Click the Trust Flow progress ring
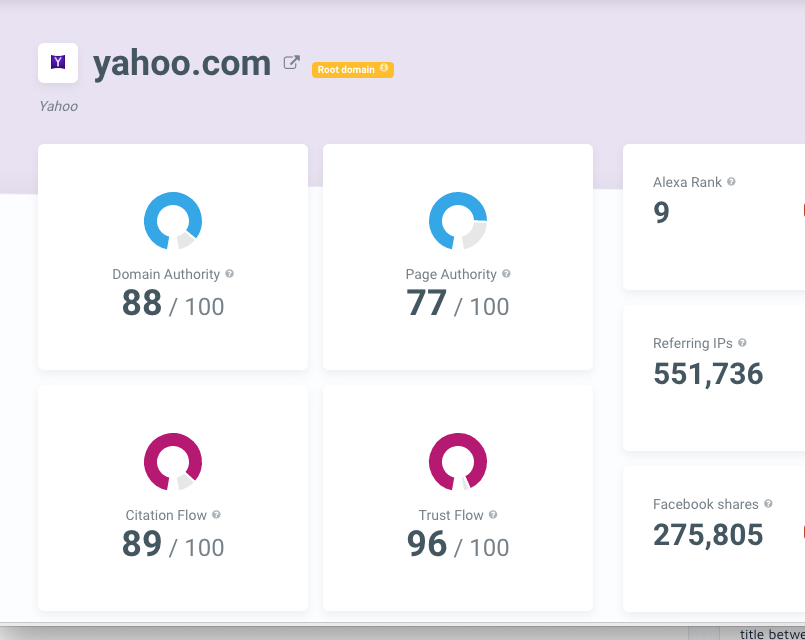 [x=457, y=461]
